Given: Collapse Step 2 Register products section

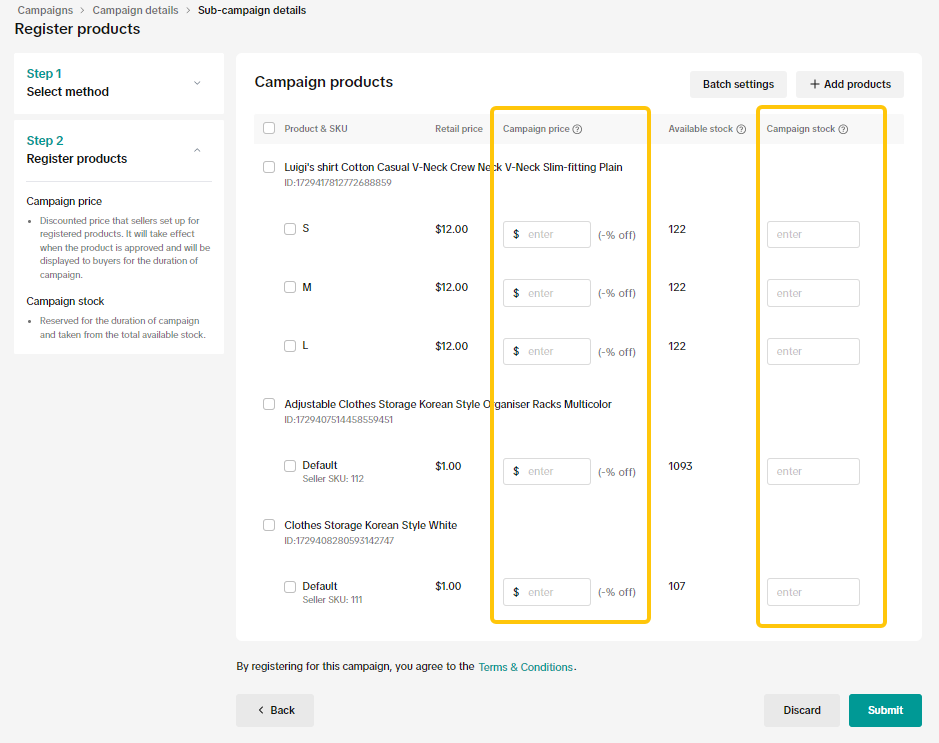Looking at the screenshot, I should pyautogui.click(x=197, y=150).
